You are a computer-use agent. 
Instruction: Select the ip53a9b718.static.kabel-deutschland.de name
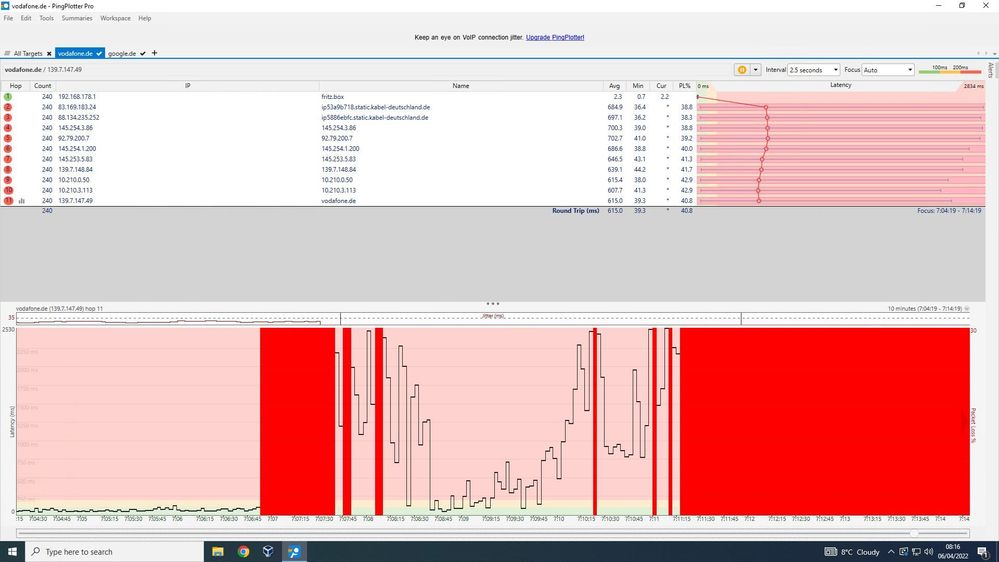click(375, 107)
